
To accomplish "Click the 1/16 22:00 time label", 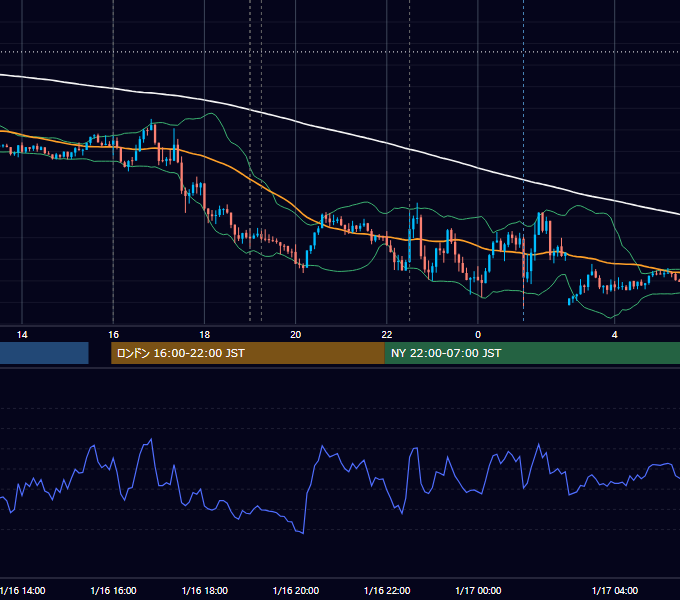I will [387, 590].
